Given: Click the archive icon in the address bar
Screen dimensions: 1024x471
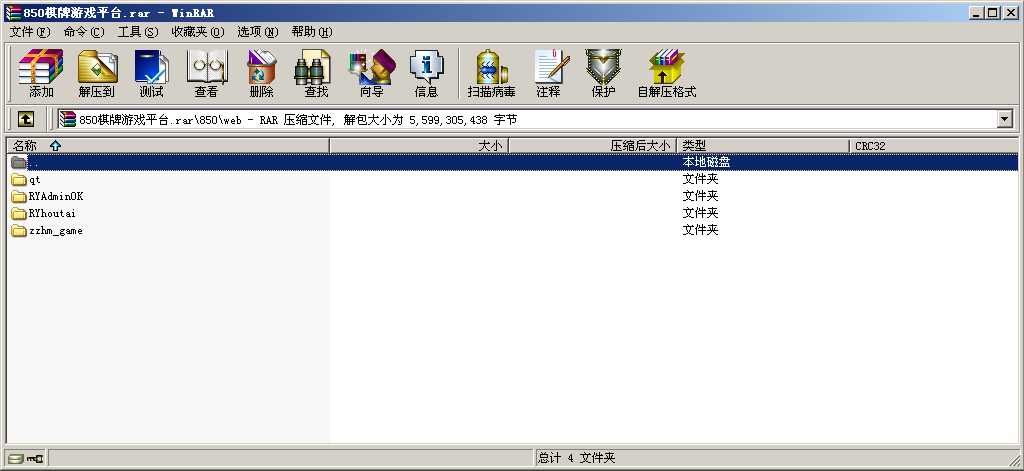Looking at the screenshot, I should (x=67, y=120).
